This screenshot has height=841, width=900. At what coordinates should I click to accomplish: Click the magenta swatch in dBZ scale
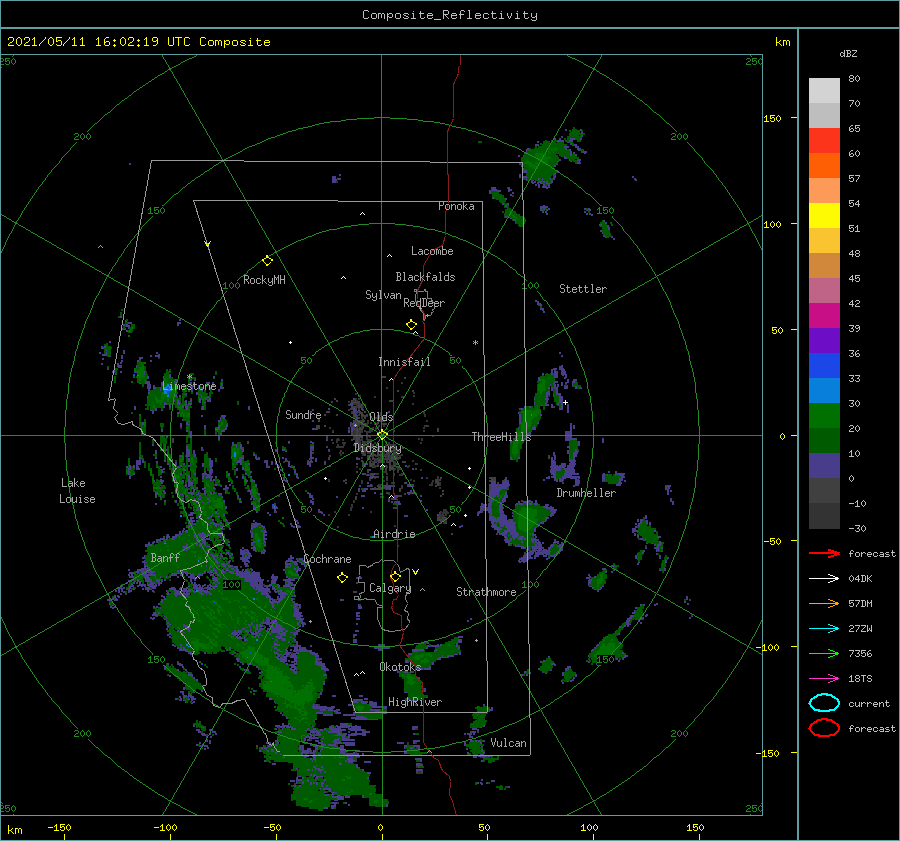coord(824,315)
